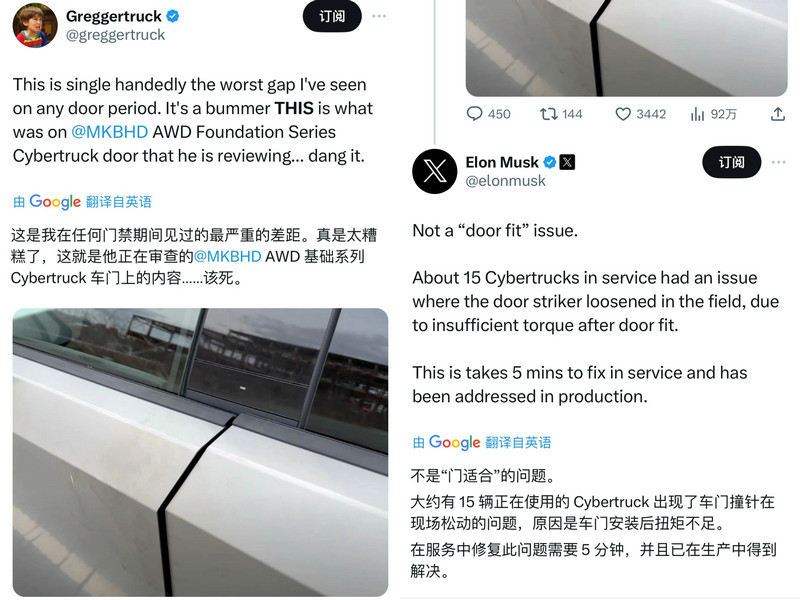The width and height of the screenshot is (800, 600).
Task: View analytics bar chart icon 92万
Action: pos(697,114)
